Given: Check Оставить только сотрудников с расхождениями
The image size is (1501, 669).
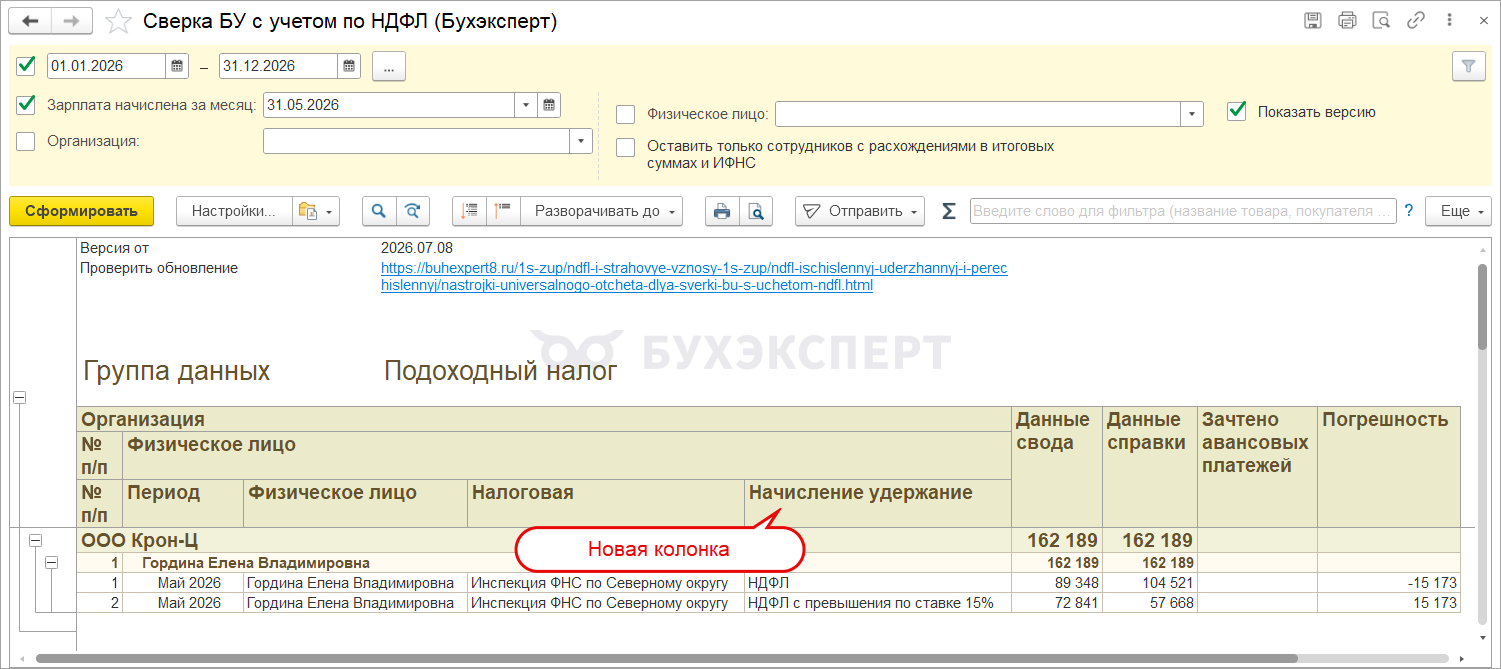Looking at the screenshot, I should [x=626, y=147].
